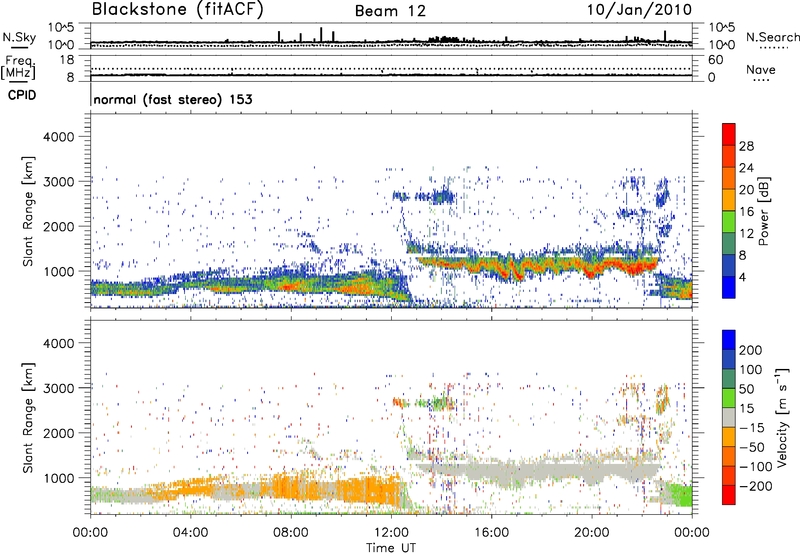Click the "-200" Velocity scale label
The image size is (800, 554).
point(755,486)
